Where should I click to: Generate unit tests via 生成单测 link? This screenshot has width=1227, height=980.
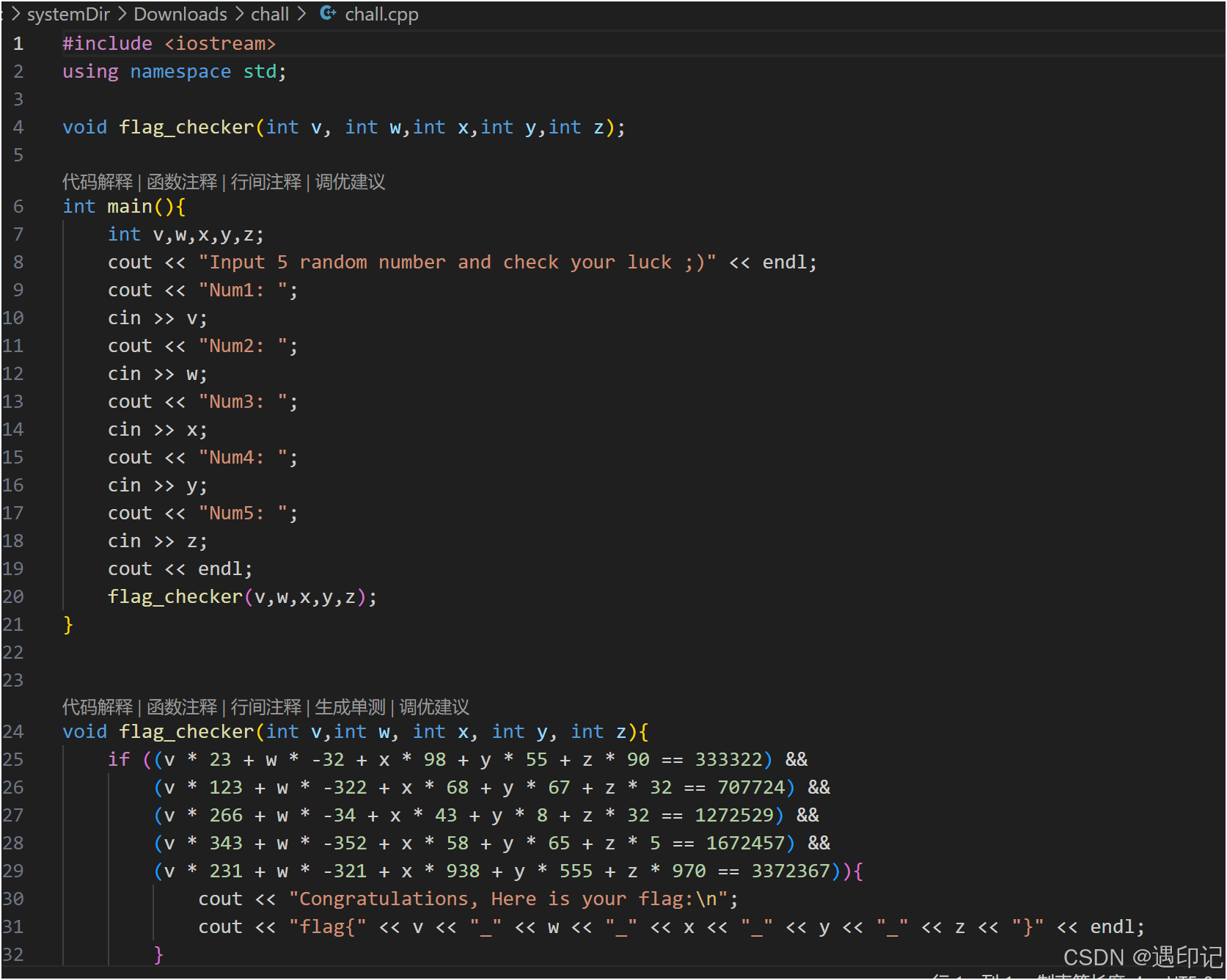pos(351,707)
